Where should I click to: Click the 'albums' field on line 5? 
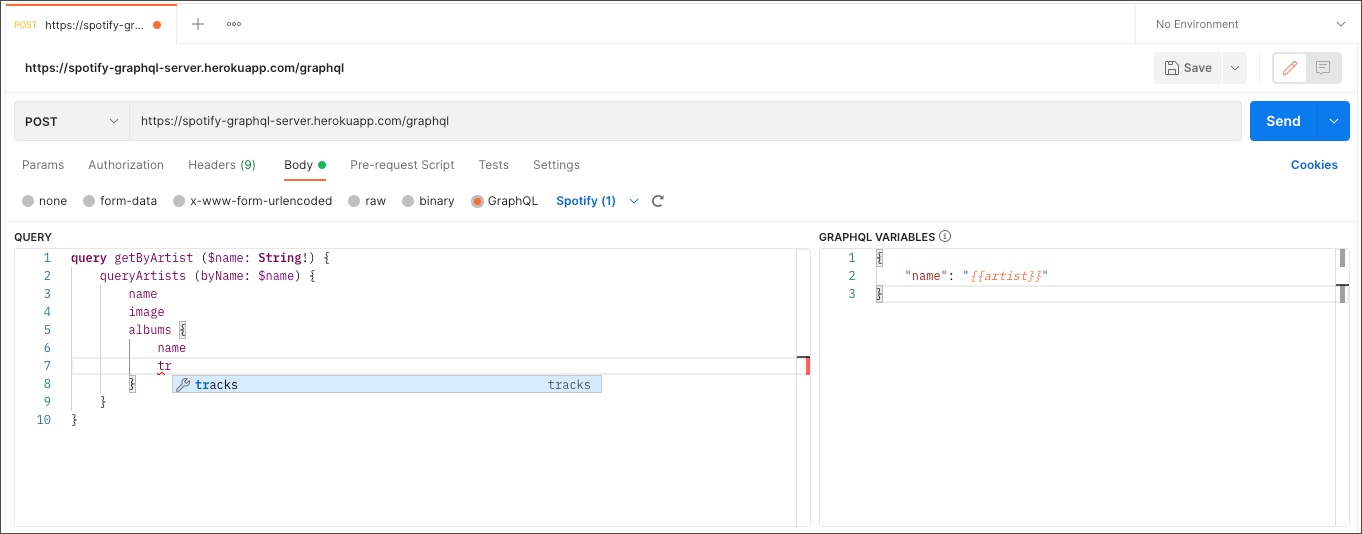coord(150,330)
